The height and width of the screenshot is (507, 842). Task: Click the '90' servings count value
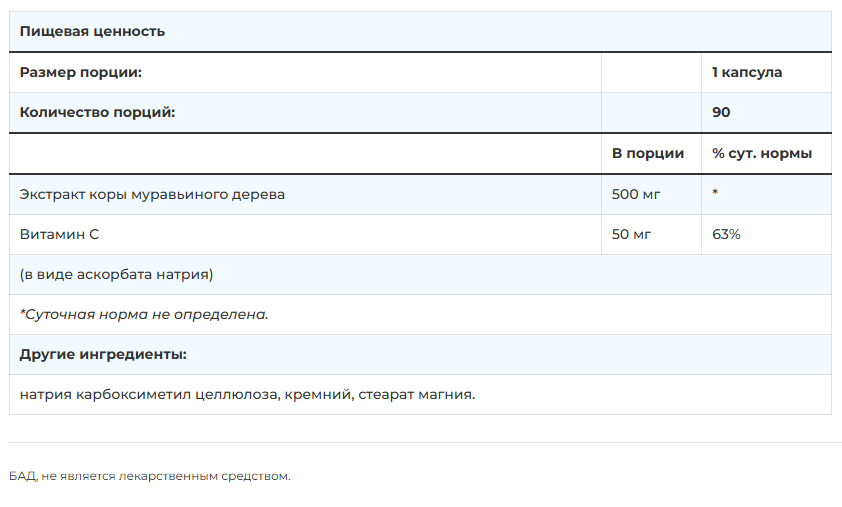[721, 112]
